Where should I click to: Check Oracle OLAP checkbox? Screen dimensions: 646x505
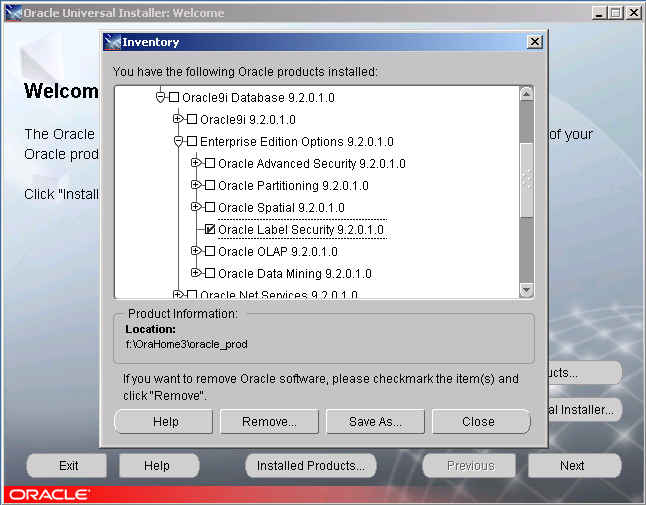(x=210, y=251)
